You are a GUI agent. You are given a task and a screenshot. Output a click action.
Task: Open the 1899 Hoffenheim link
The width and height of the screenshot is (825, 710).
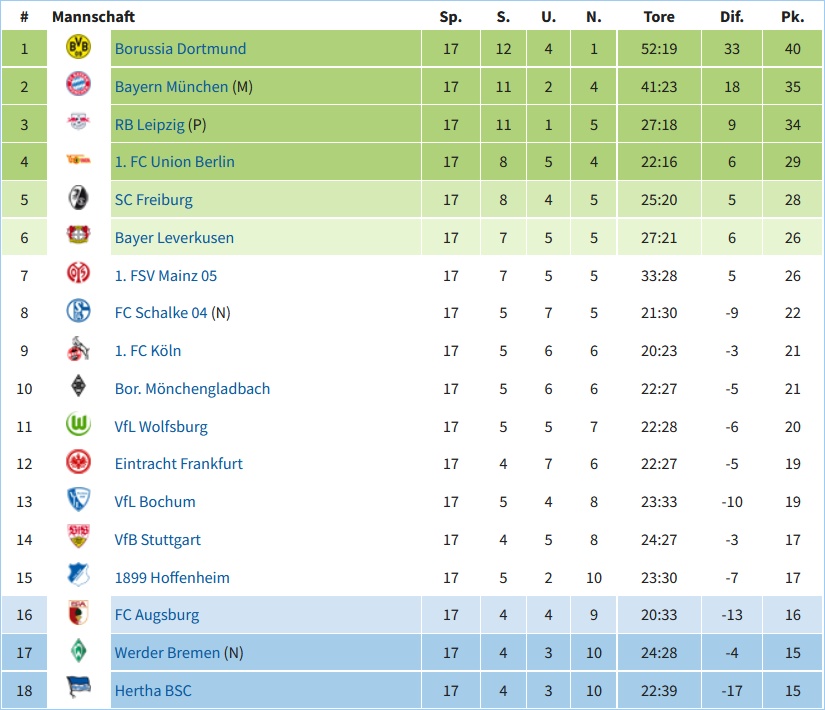tap(172, 578)
